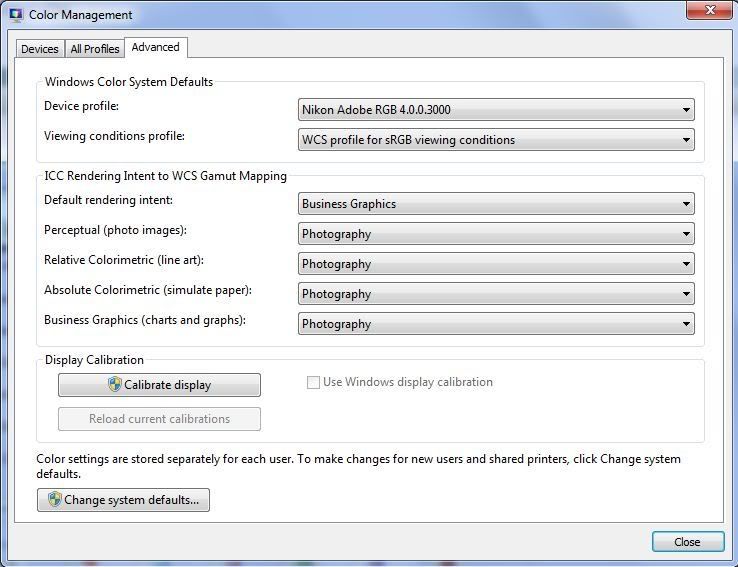
Task: Expand Perceptual (photo images) dropdown
Action: [496, 234]
